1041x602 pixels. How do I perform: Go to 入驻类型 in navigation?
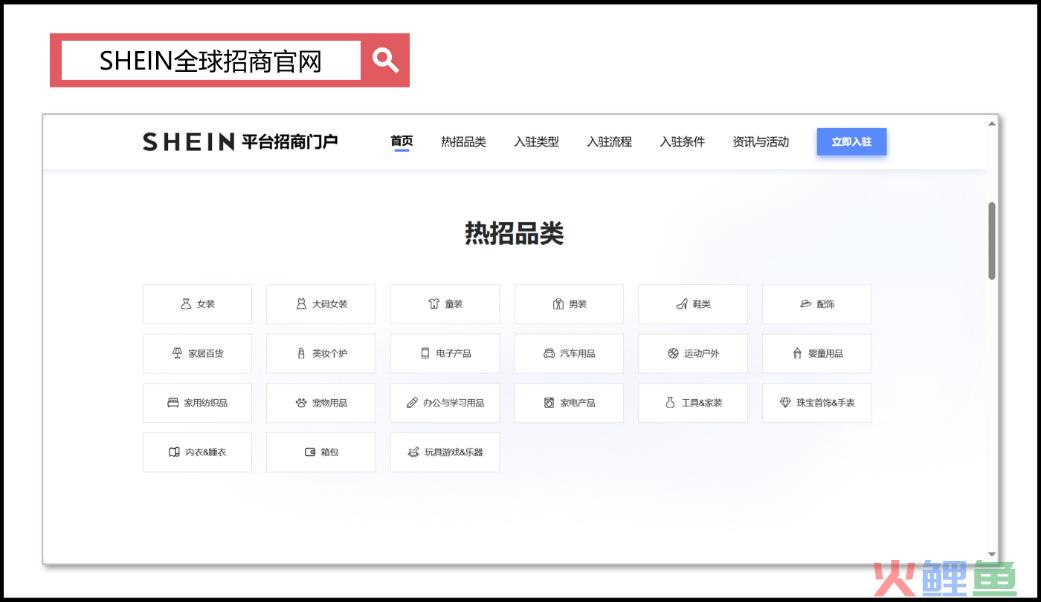536,141
